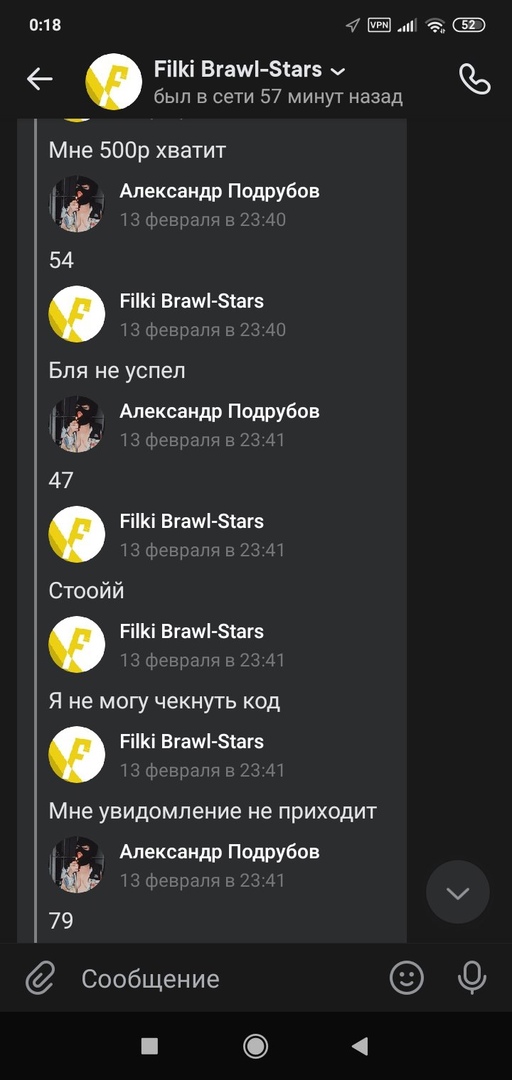This screenshot has height=1080, width=512.
Task: Jump to latest messages with round down-arrow button
Action: point(458,893)
